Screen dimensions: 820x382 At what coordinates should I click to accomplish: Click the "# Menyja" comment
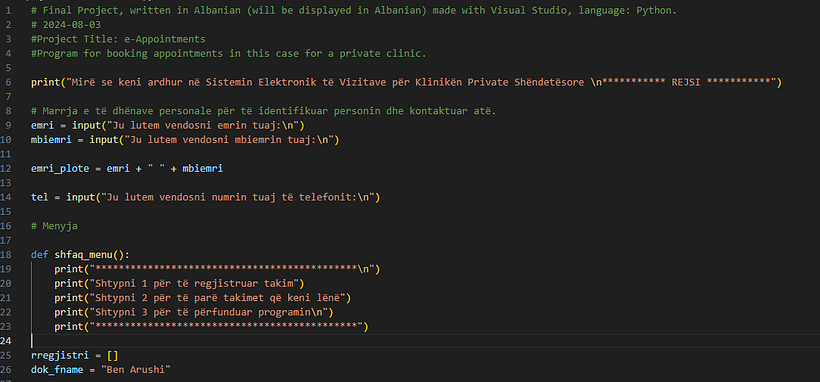coord(54,226)
